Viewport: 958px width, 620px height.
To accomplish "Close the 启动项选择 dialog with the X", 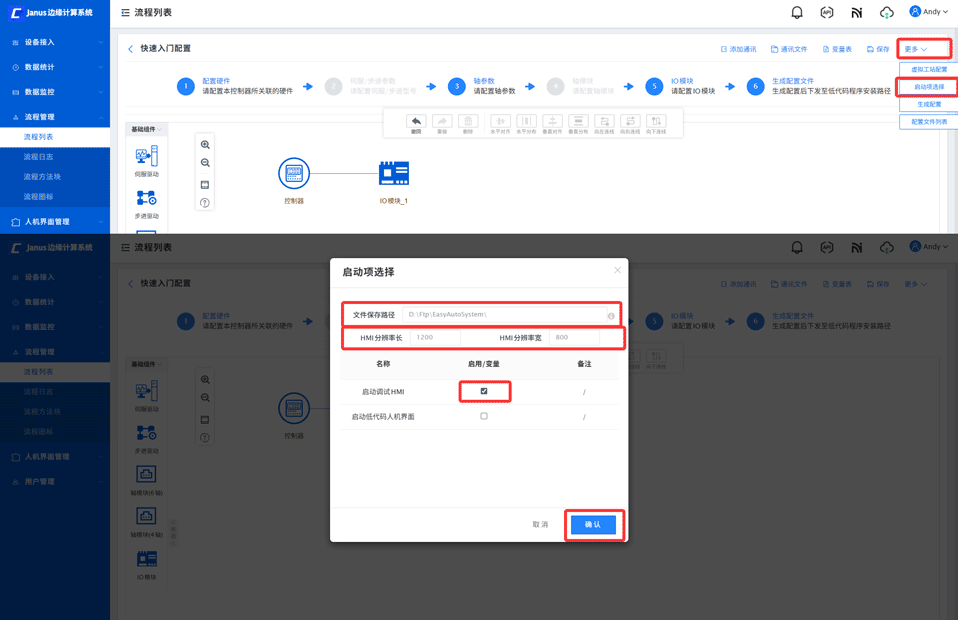I will click(x=617, y=270).
